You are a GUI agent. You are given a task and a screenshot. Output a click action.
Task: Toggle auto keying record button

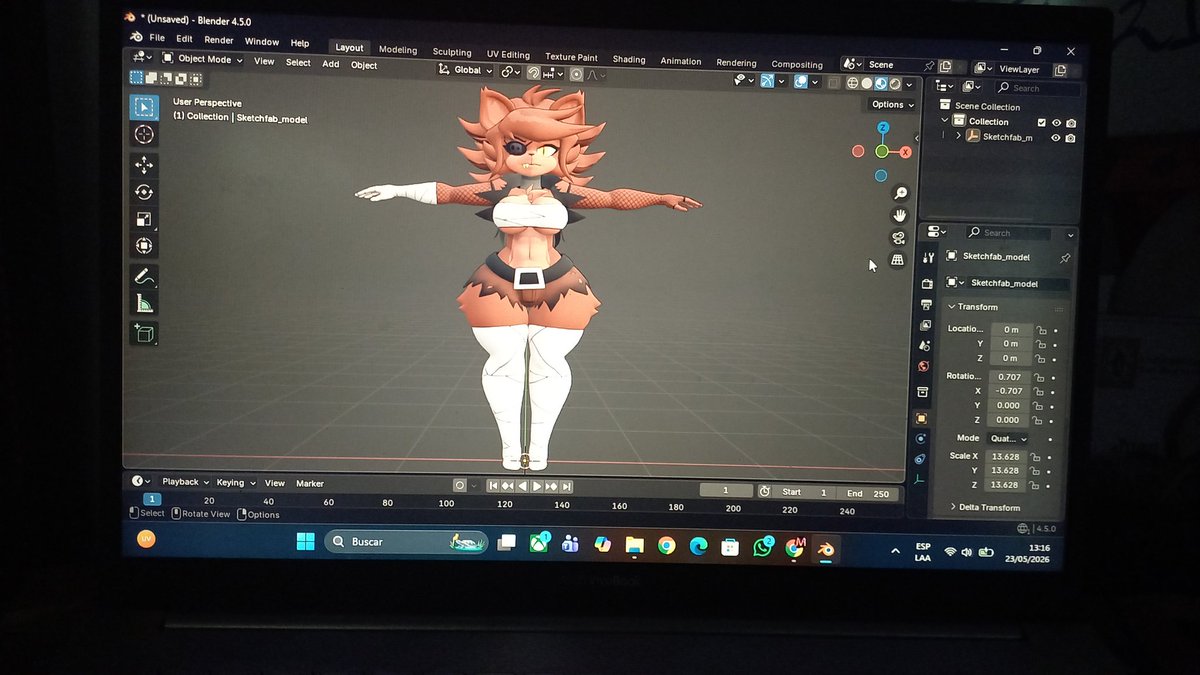pos(460,485)
